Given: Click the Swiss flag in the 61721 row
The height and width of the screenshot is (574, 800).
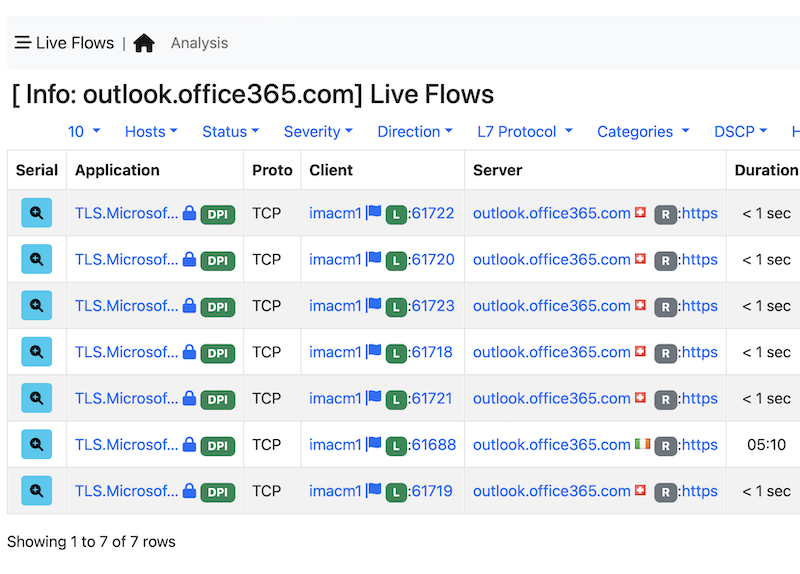Looking at the screenshot, I should click(x=641, y=397).
